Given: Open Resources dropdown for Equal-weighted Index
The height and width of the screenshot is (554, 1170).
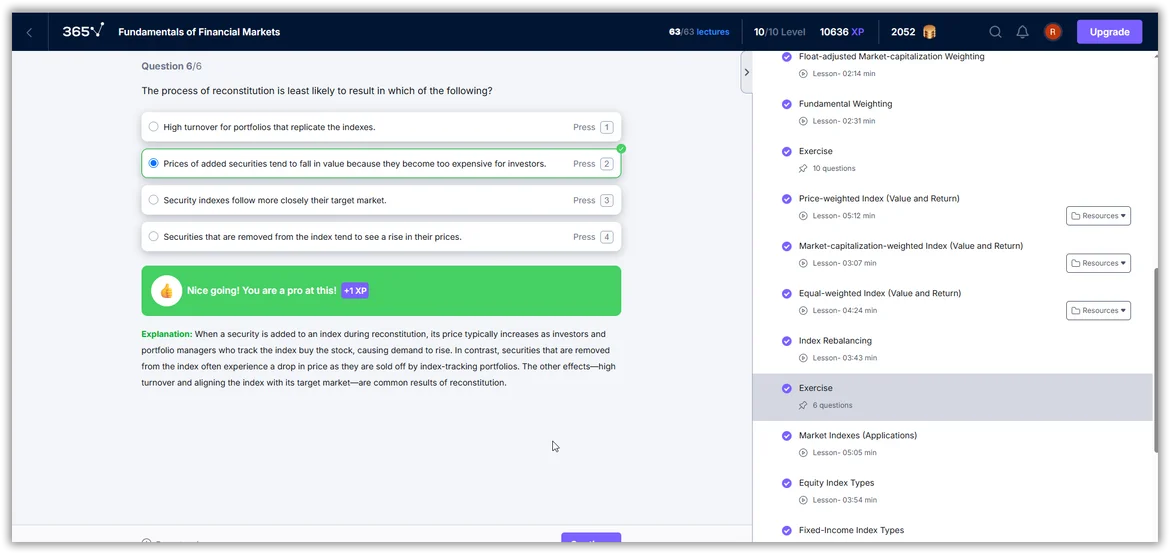Looking at the screenshot, I should click(x=1098, y=311).
